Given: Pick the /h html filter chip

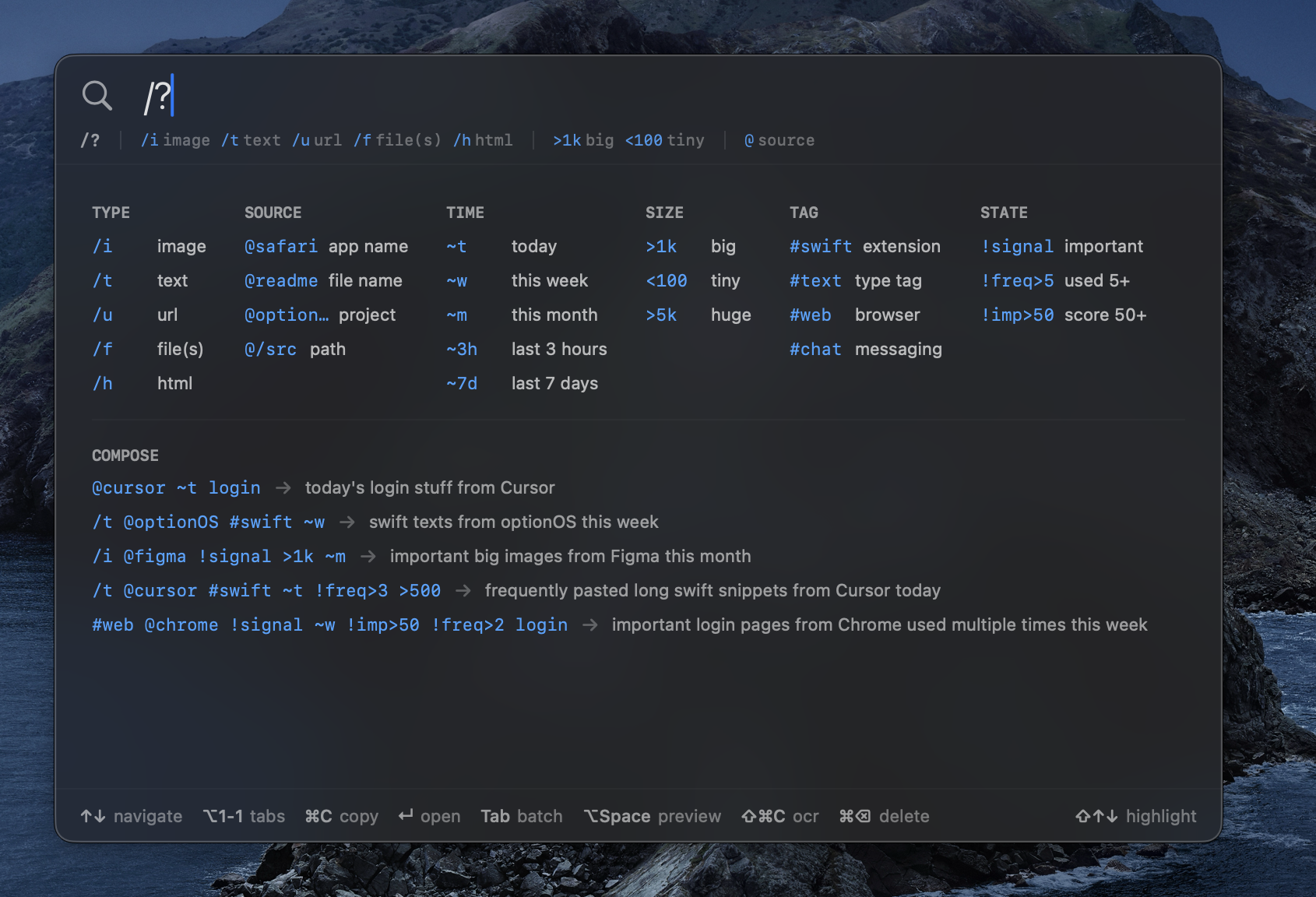Looking at the screenshot, I should (483, 140).
